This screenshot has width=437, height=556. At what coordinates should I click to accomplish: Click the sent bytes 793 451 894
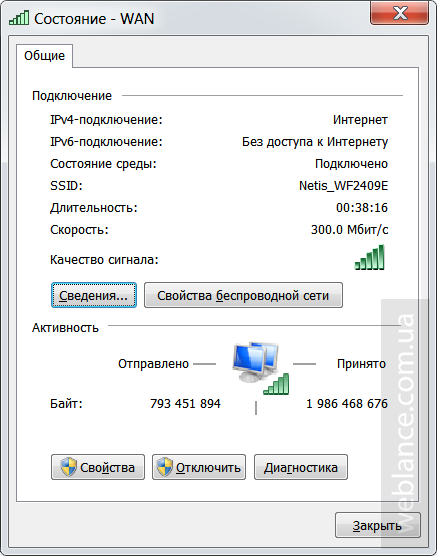point(185,404)
